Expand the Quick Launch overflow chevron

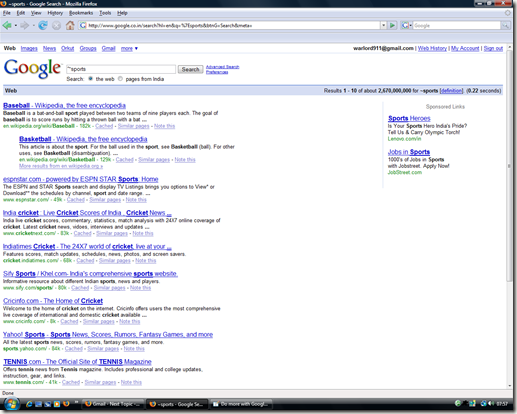(76, 402)
